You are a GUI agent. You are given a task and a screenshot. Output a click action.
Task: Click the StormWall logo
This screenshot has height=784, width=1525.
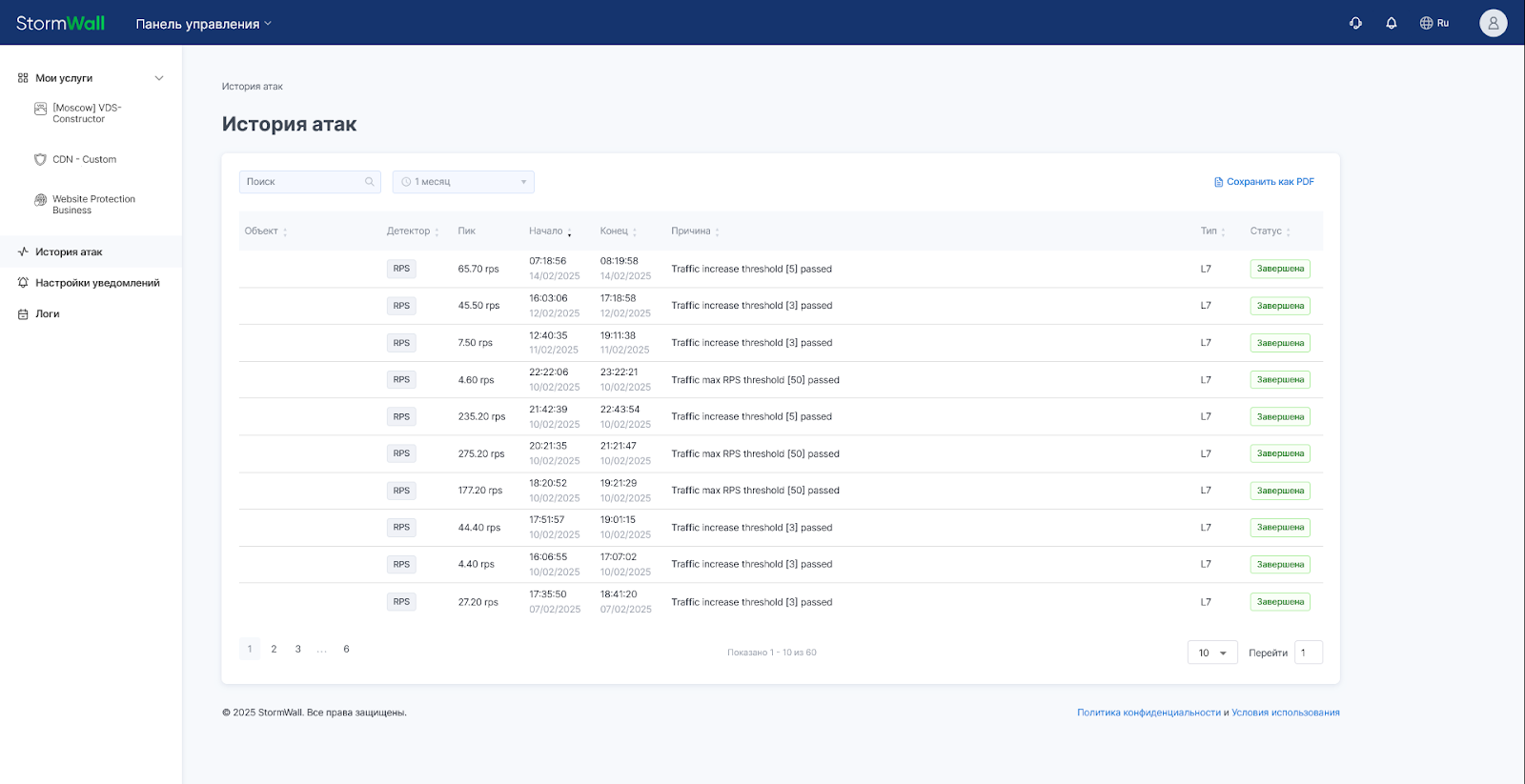coord(61,23)
